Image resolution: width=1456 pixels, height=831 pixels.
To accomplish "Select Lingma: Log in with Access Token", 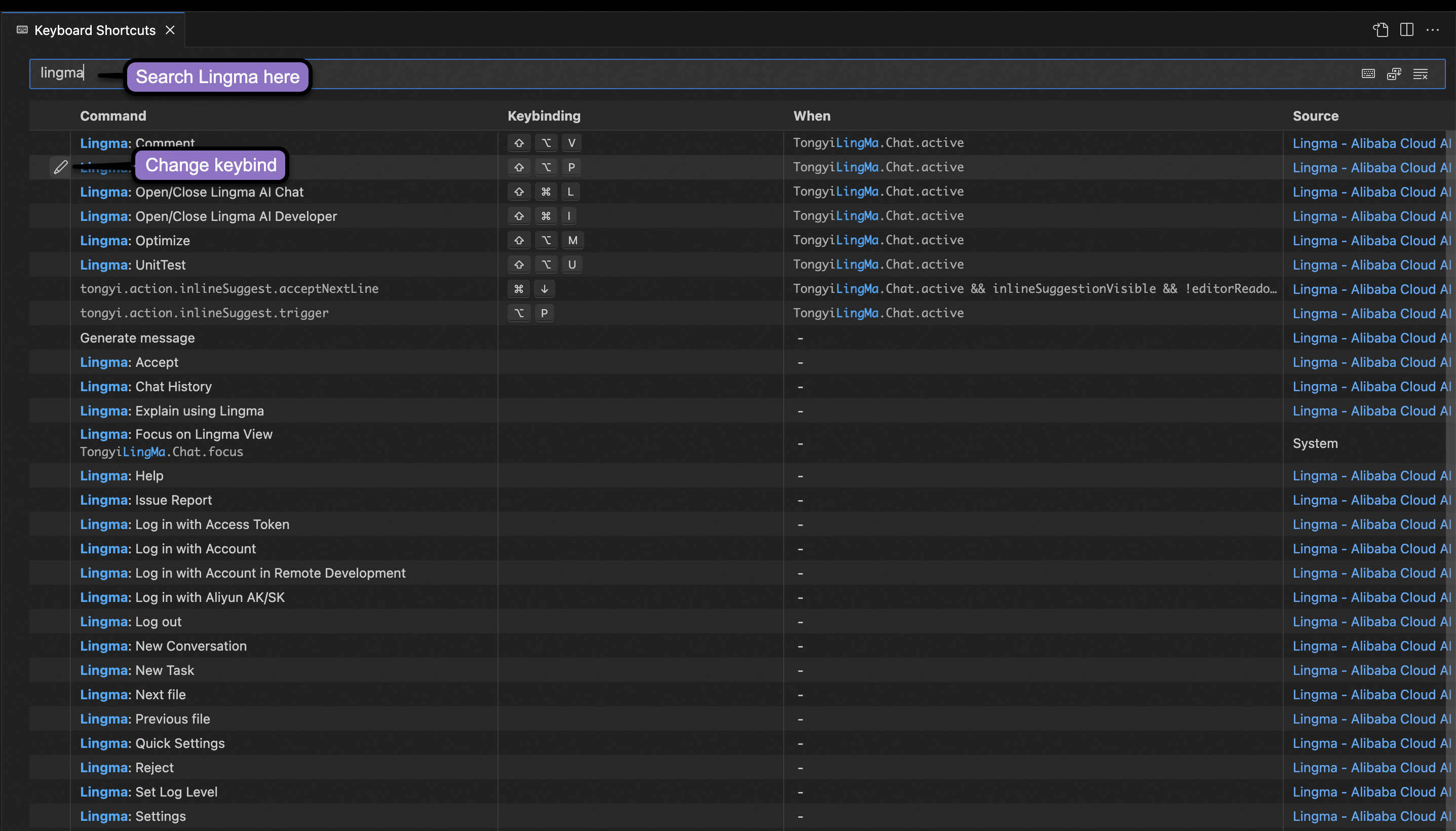I will pyautogui.click(x=737, y=524).
